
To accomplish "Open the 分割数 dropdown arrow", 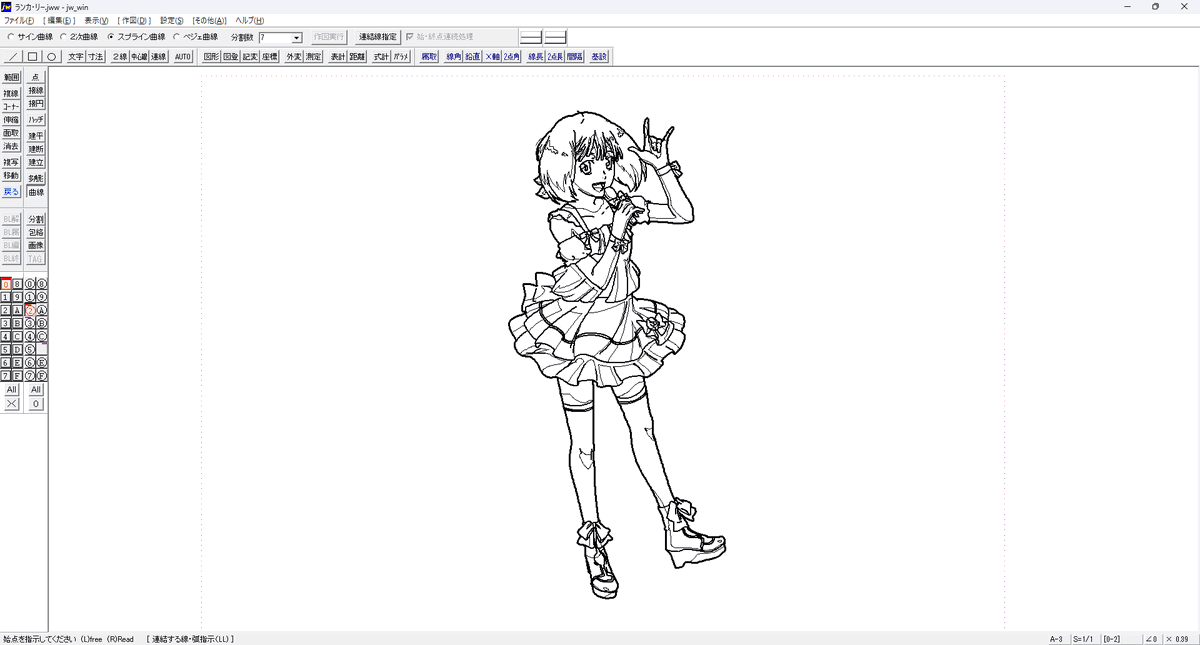I will tap(297, 37).
